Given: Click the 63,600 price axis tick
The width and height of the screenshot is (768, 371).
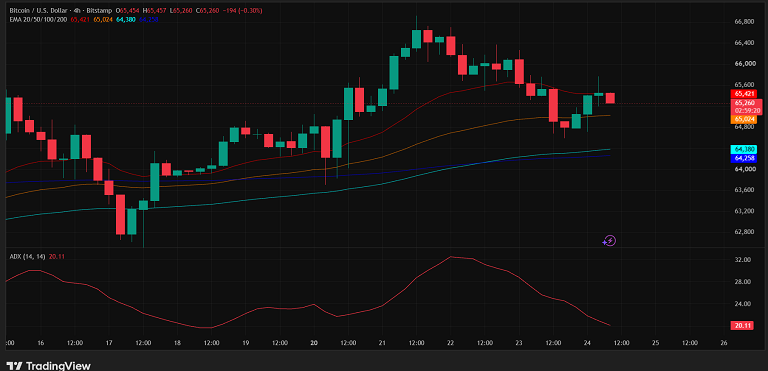Looking at the screenshot, I should [744, 190].
